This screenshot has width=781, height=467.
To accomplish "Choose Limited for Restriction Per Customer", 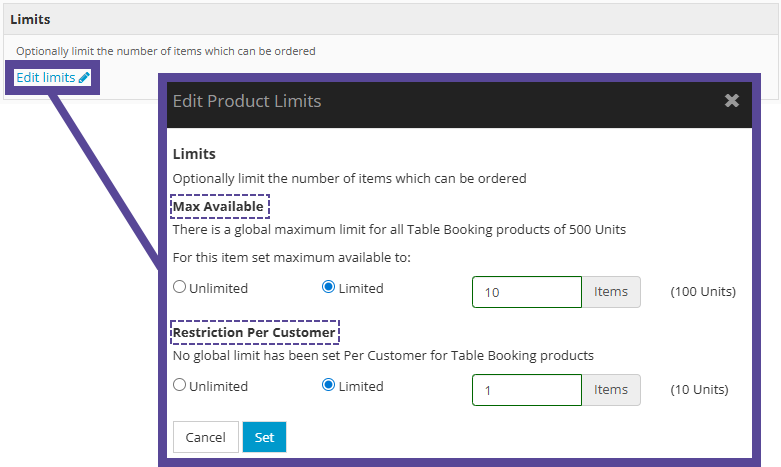I will click(x=328, y=386).
